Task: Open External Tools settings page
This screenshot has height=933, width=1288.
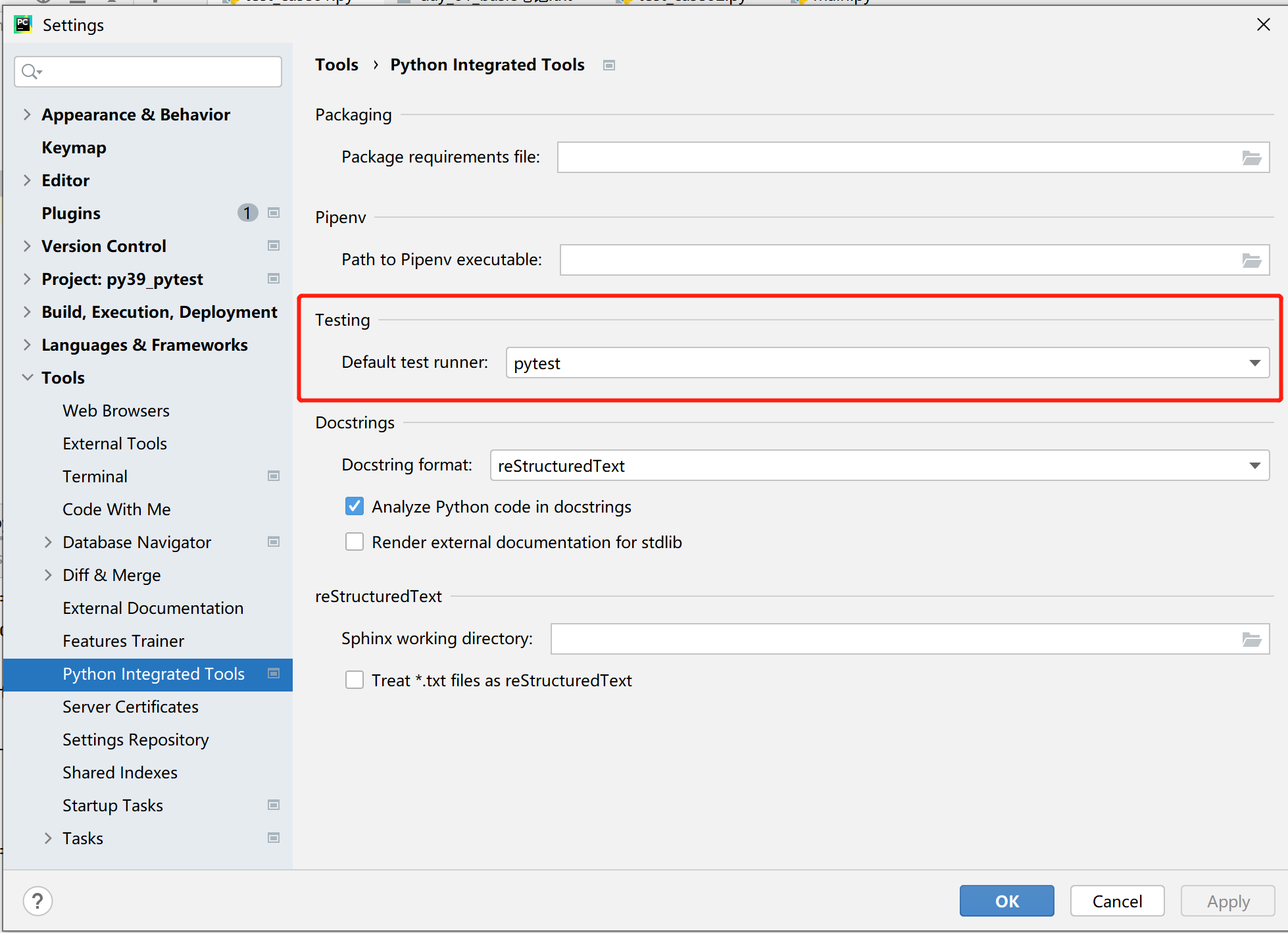Action: point(114,443)
